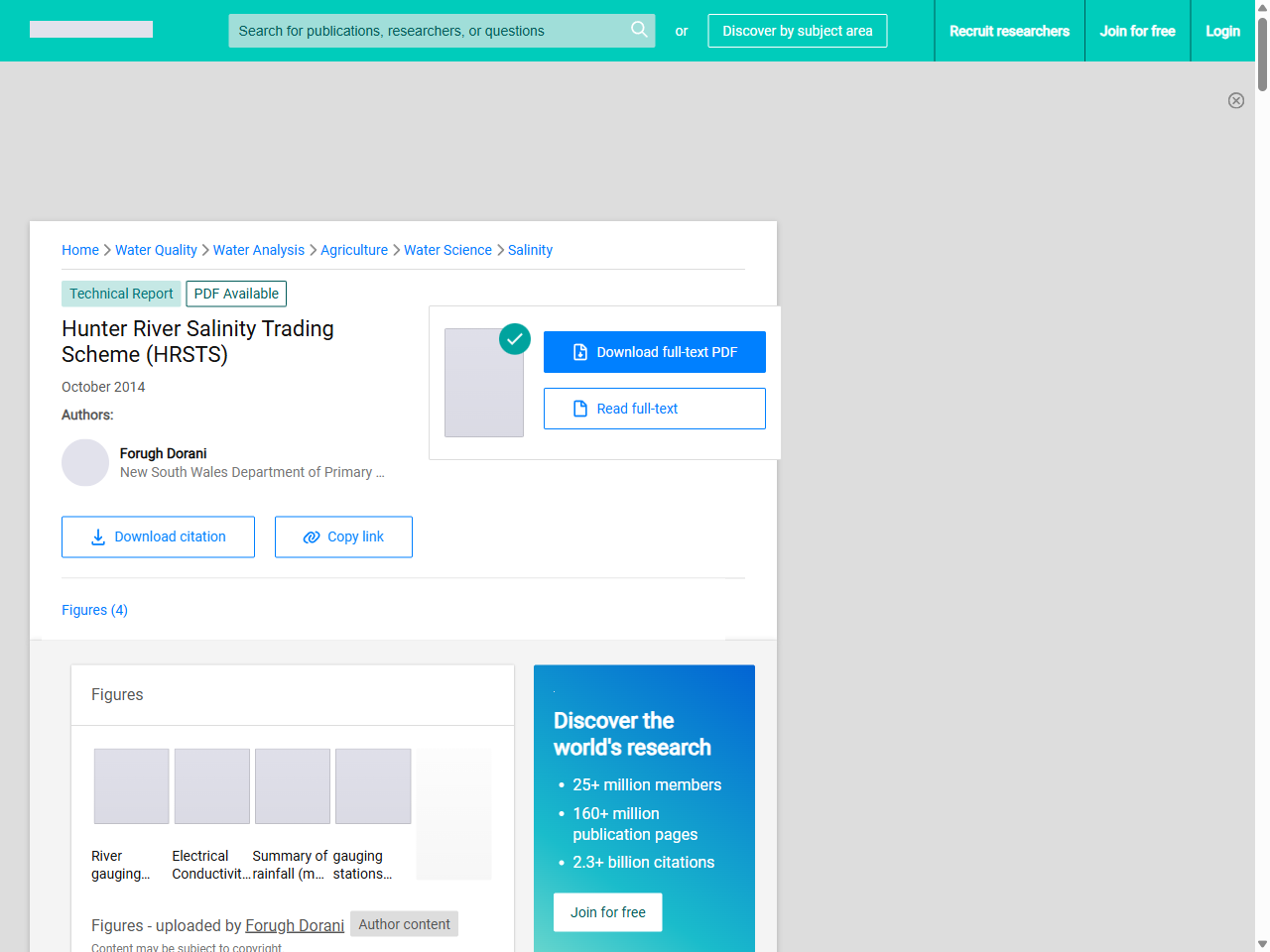Dismiss the advertisement with the circled X icon
1270x952 pixels.
1236,100
